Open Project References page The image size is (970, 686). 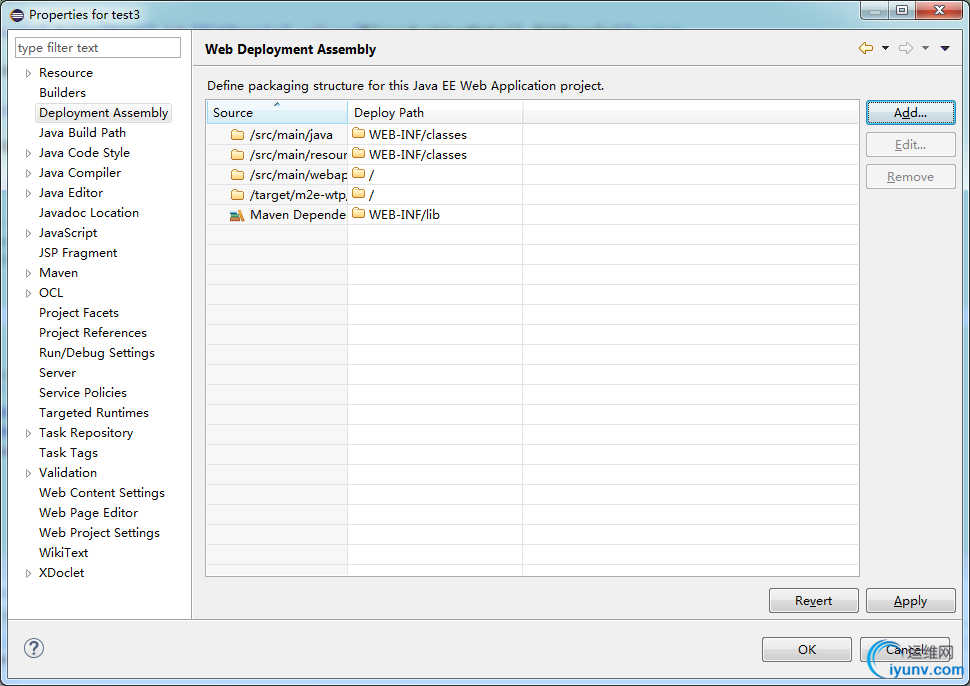pyautogui.click(x=93, y=333)
